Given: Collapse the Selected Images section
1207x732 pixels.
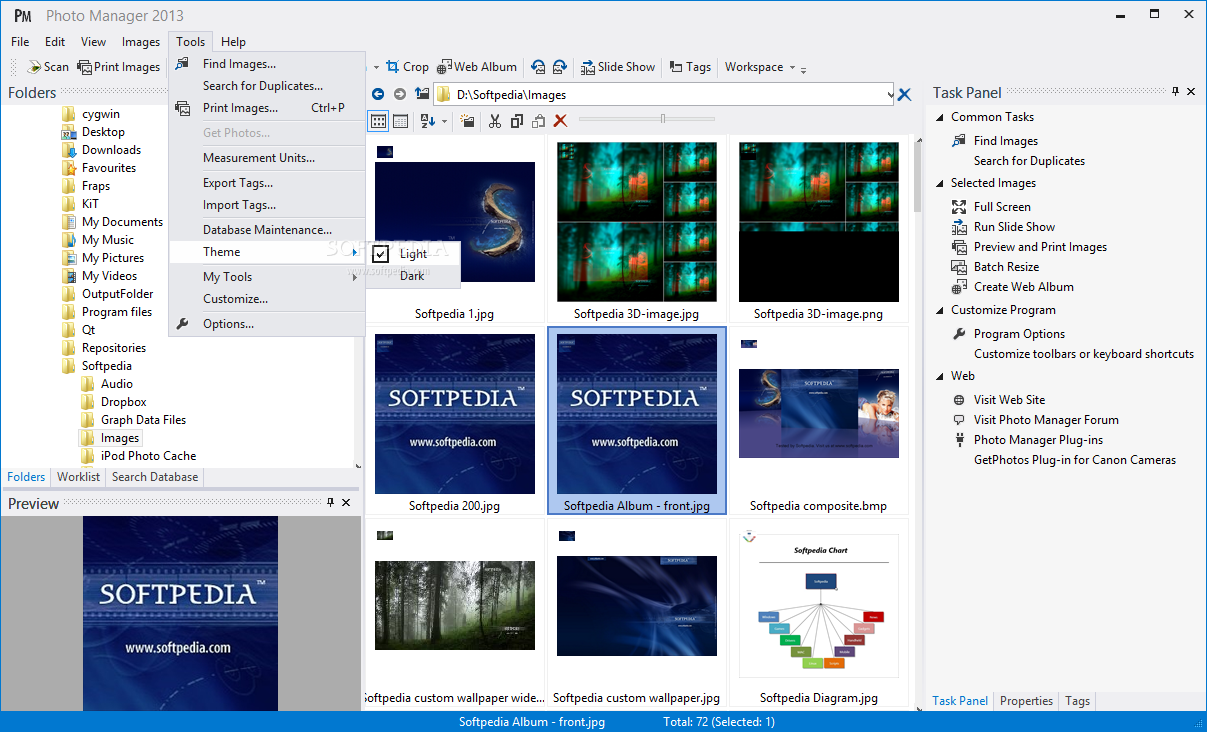Looking at the screenshot, I should (x=940, y=183).
